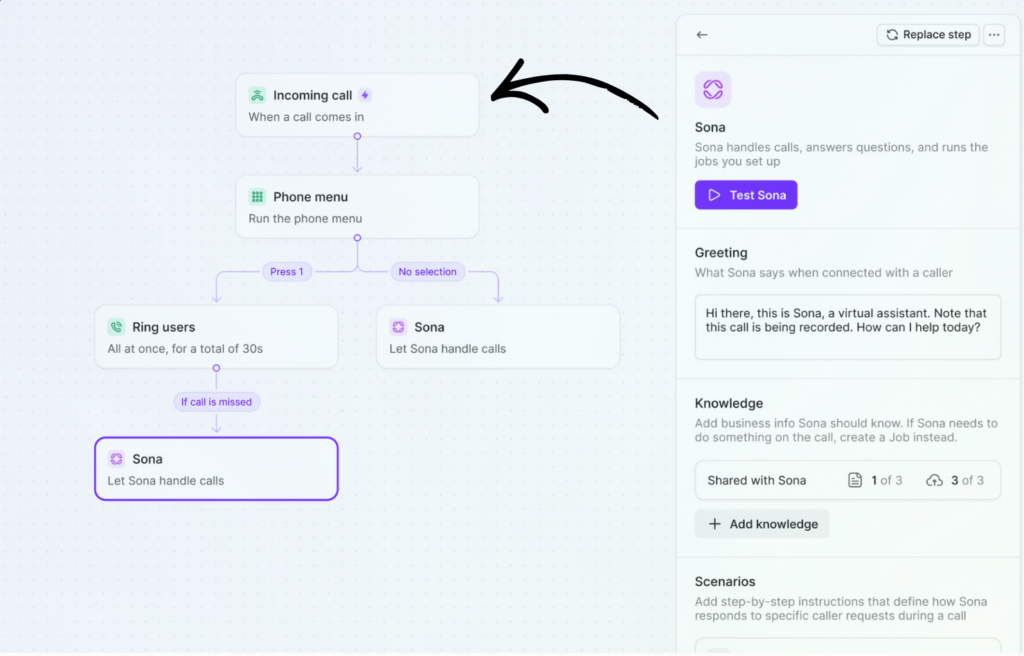Click Sona icon in the selected step

pos(117,459)
